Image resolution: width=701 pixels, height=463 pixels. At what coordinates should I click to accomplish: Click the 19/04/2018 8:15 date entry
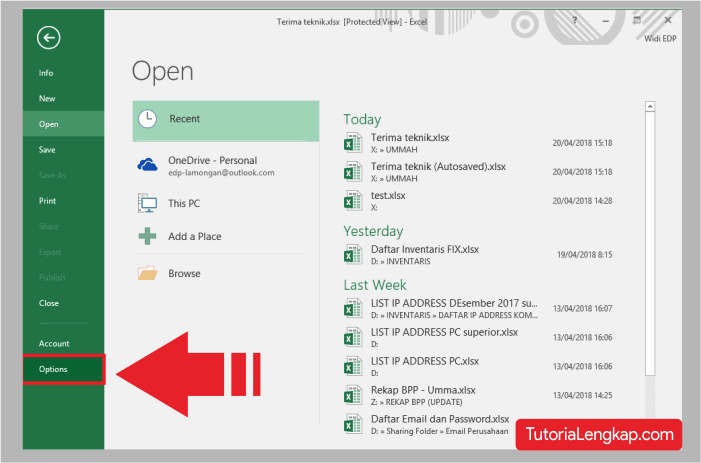[x=584, y=255]
